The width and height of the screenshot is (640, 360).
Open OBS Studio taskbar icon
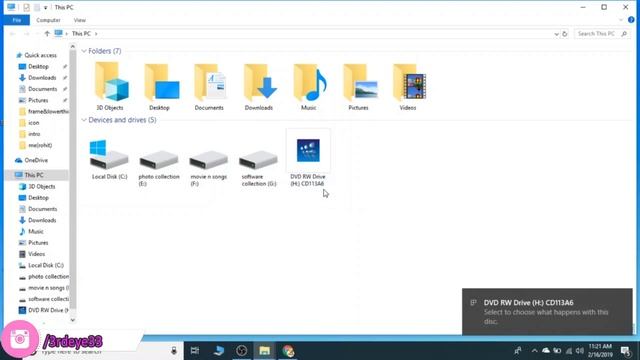coord(241,351)
